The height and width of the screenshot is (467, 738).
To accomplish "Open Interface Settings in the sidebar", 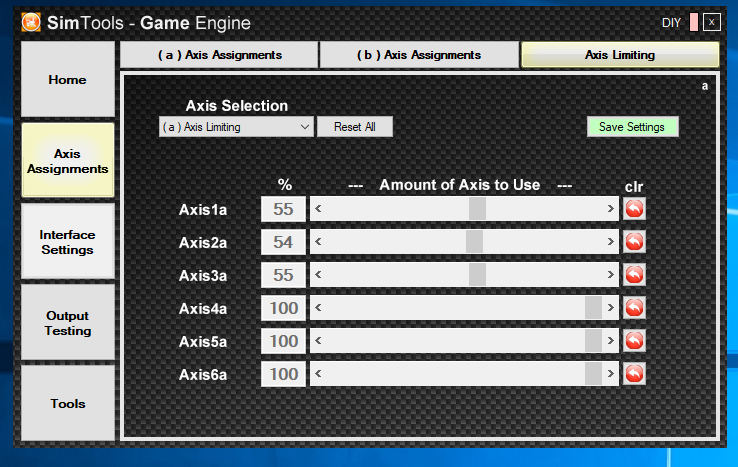I will point(68,242).
